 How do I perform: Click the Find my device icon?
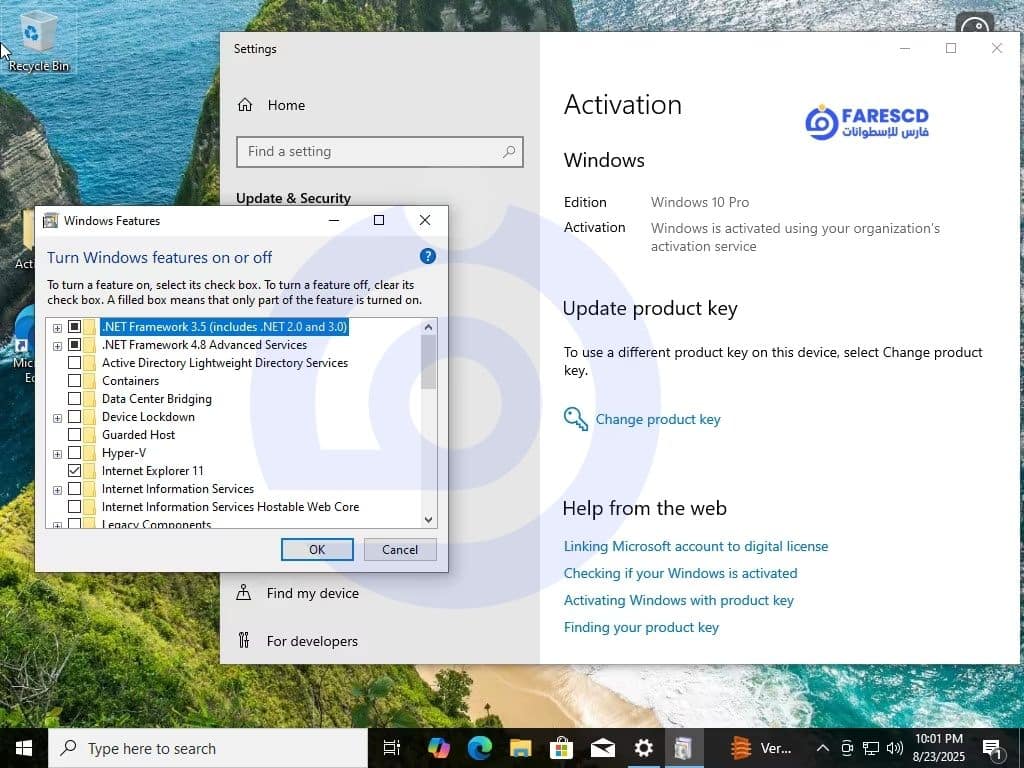(x=244, y=592)
